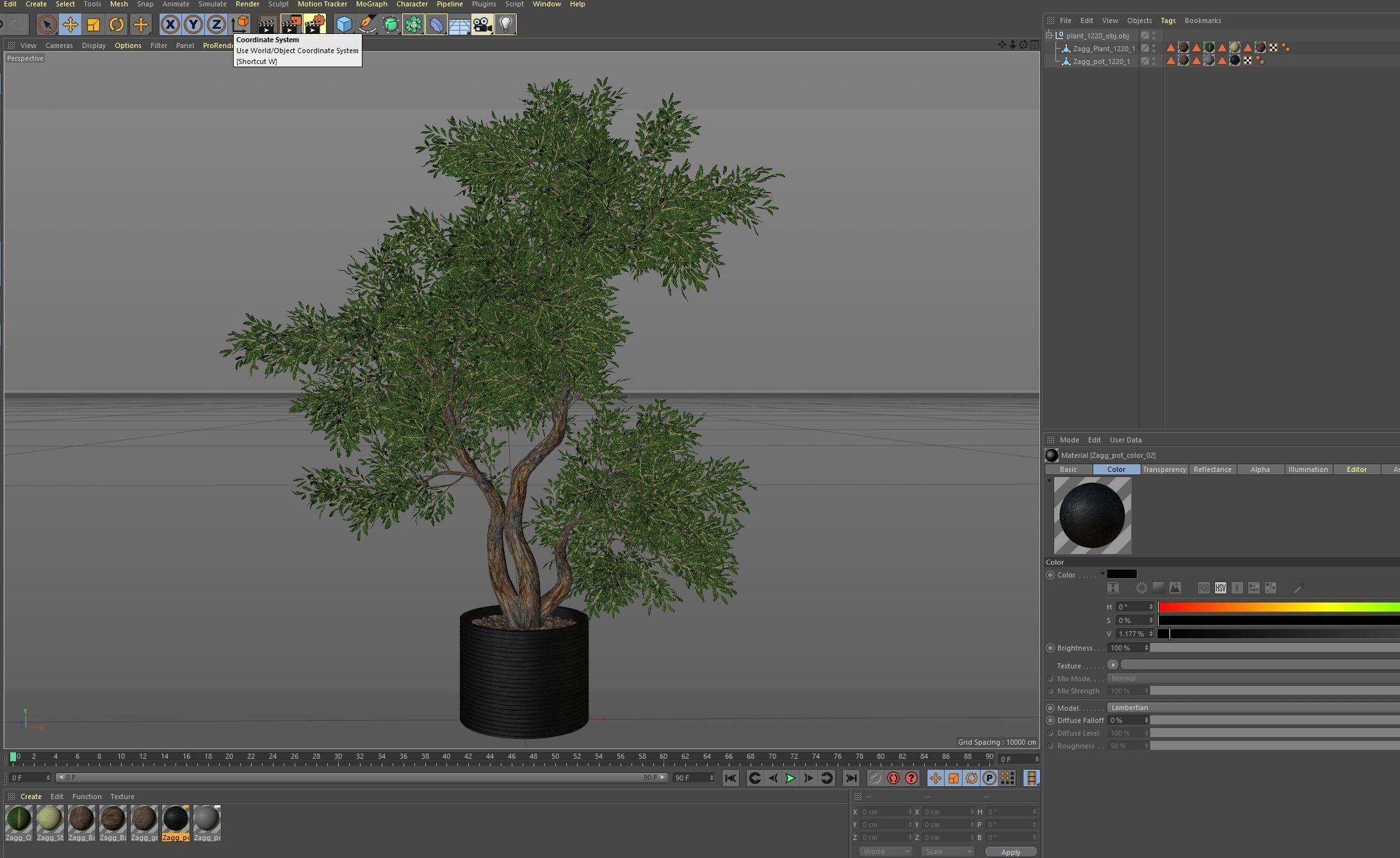Open the MoGraph menu
This screenshot has height=858, width=1400.
coord(371,4)
